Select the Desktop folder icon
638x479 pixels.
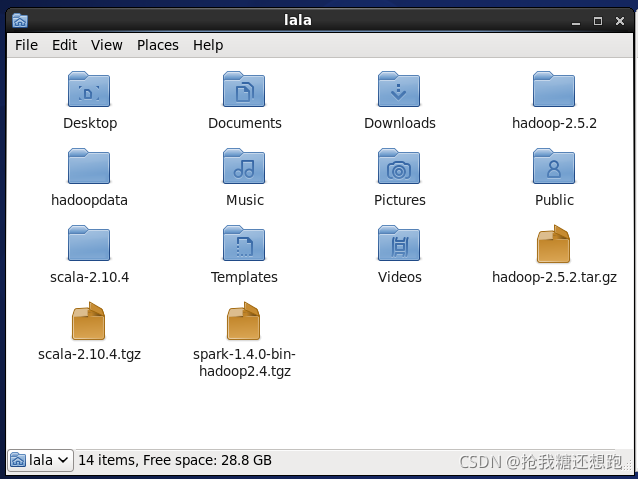click(x=89, y=89)
